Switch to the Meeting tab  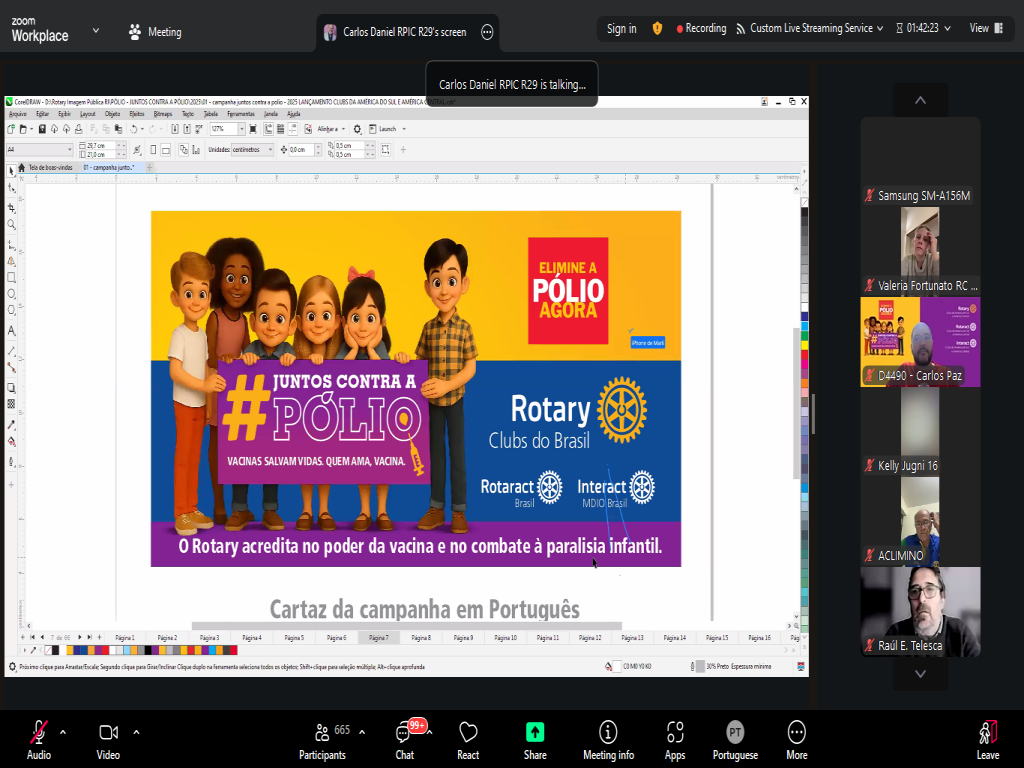[x=155, y=32]
